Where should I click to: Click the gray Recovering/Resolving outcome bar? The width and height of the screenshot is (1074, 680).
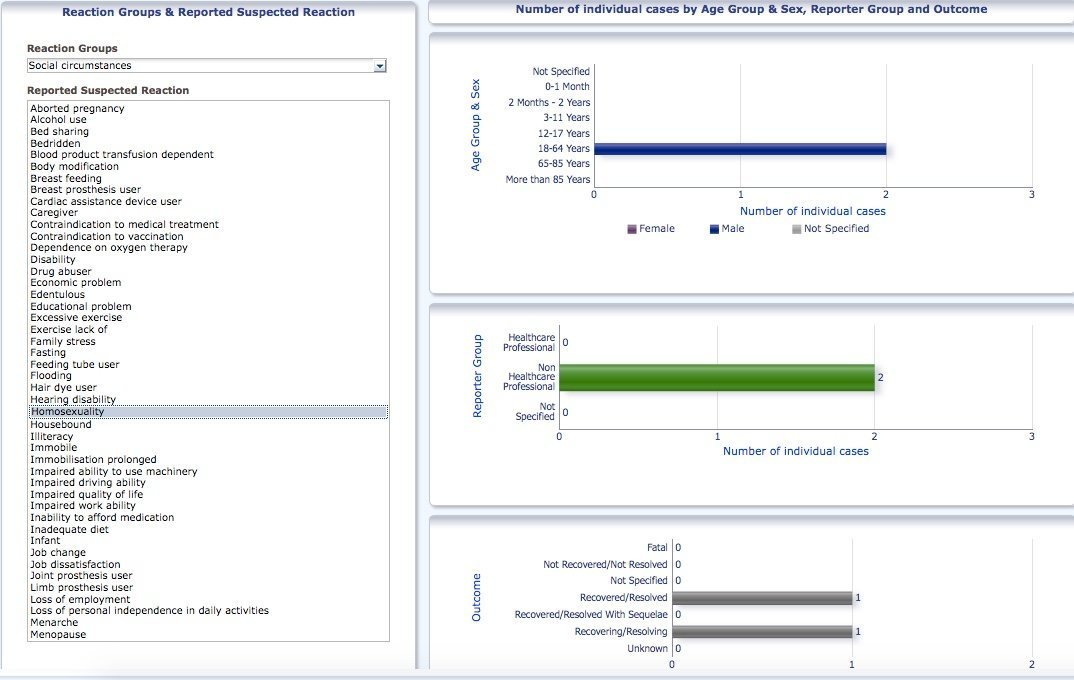pyautogui.click(x=762, y=632)
